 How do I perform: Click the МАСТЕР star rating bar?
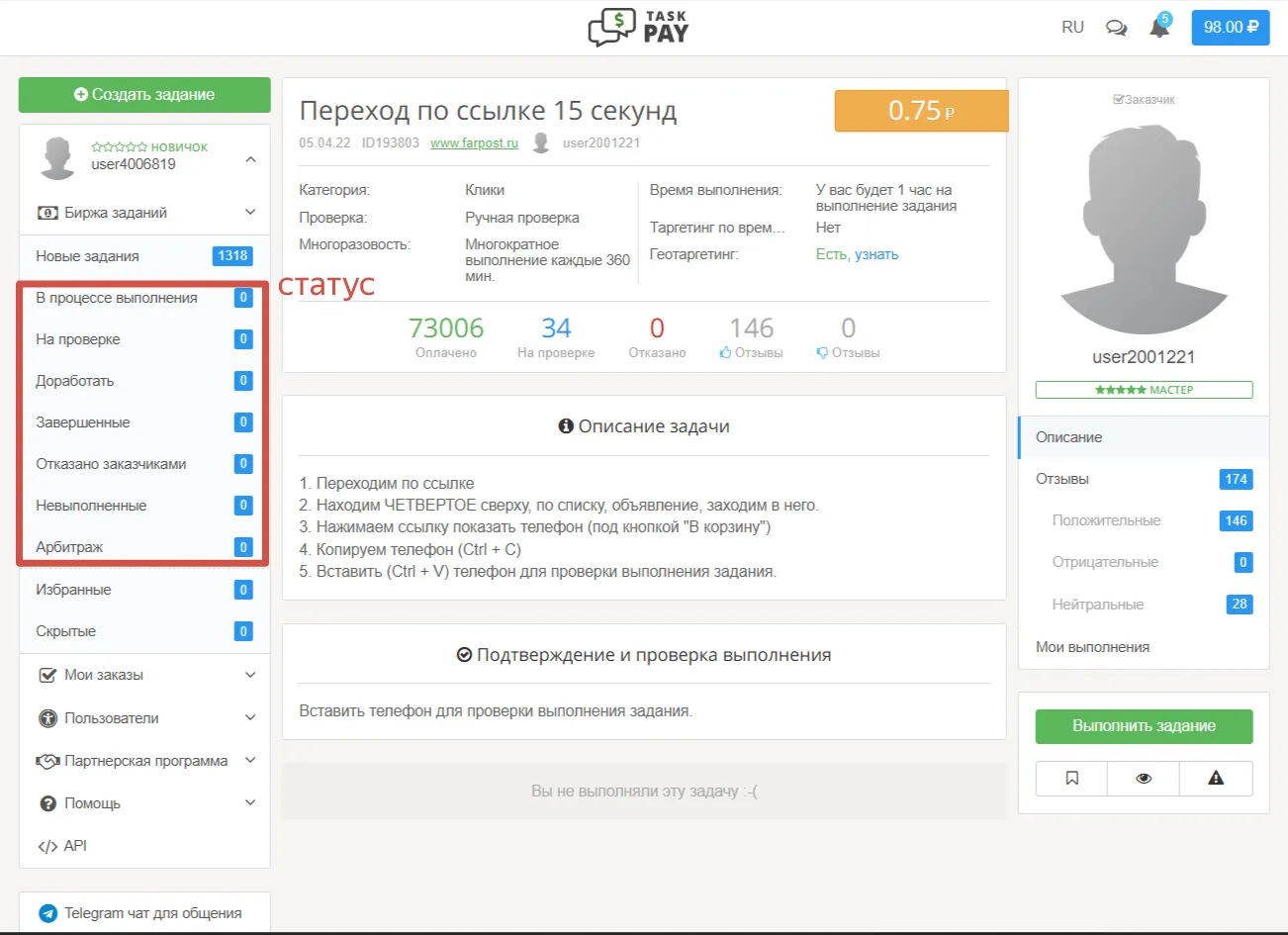pyautogui.click(x=1144, y=390)
